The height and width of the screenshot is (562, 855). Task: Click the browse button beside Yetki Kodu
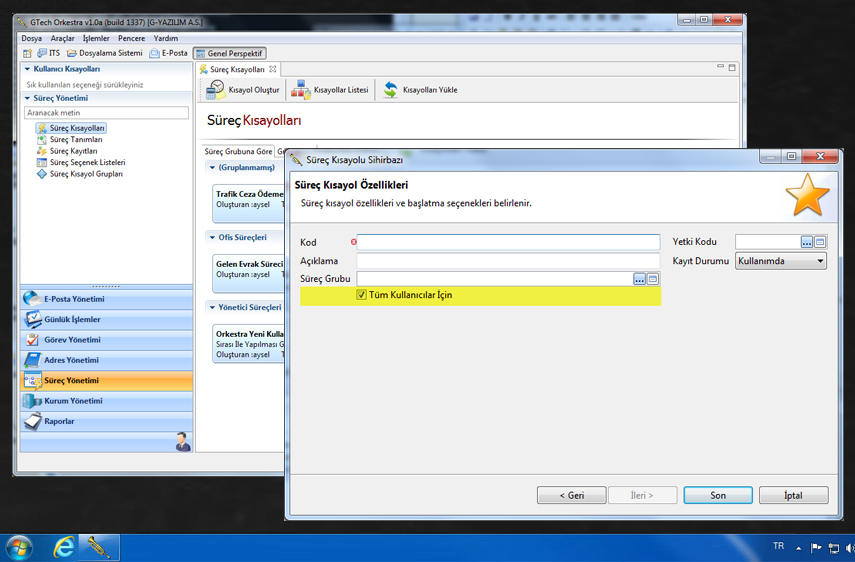807,242
